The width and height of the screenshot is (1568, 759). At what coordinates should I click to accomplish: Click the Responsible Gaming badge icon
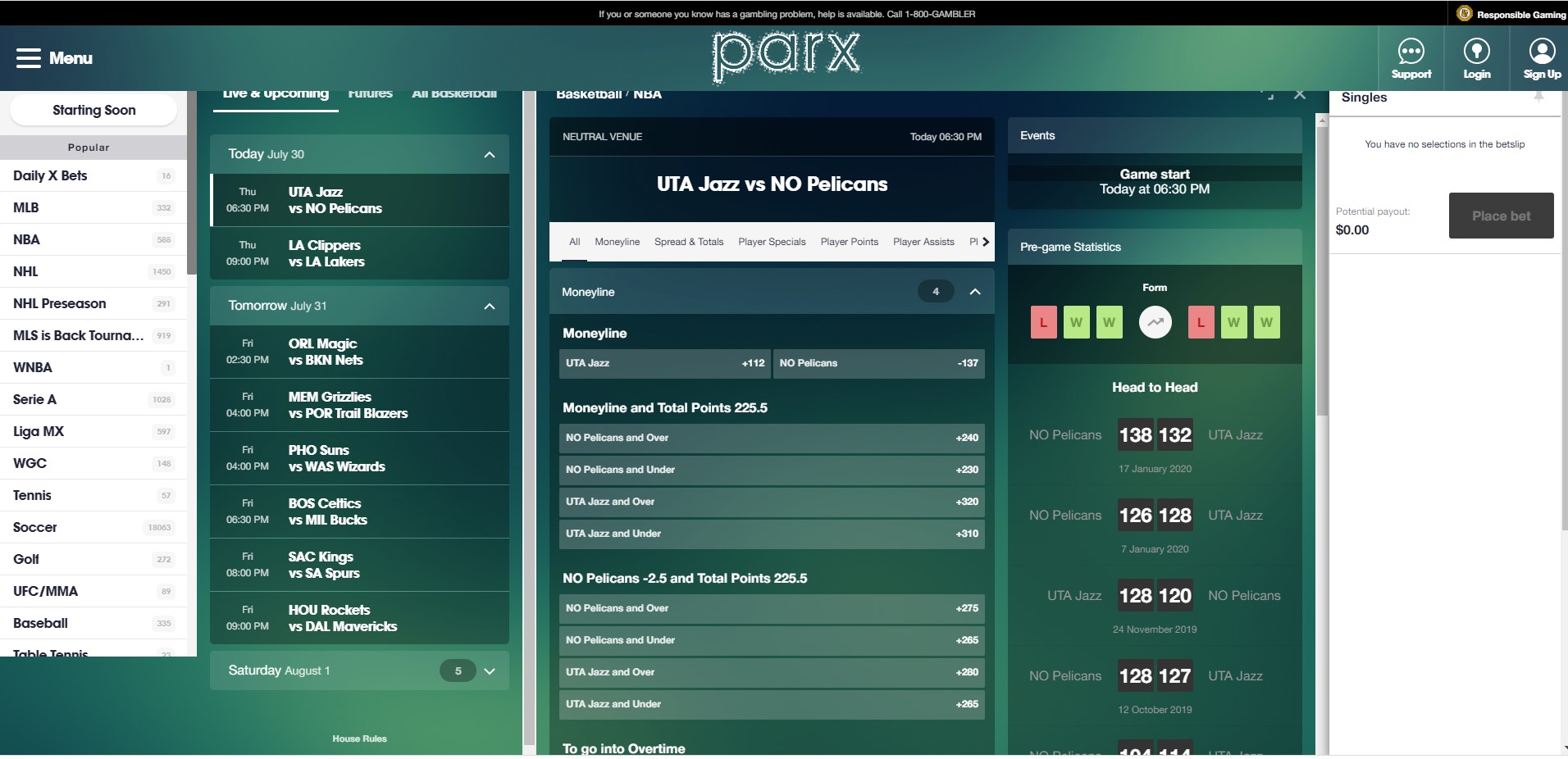[1464, 14]
